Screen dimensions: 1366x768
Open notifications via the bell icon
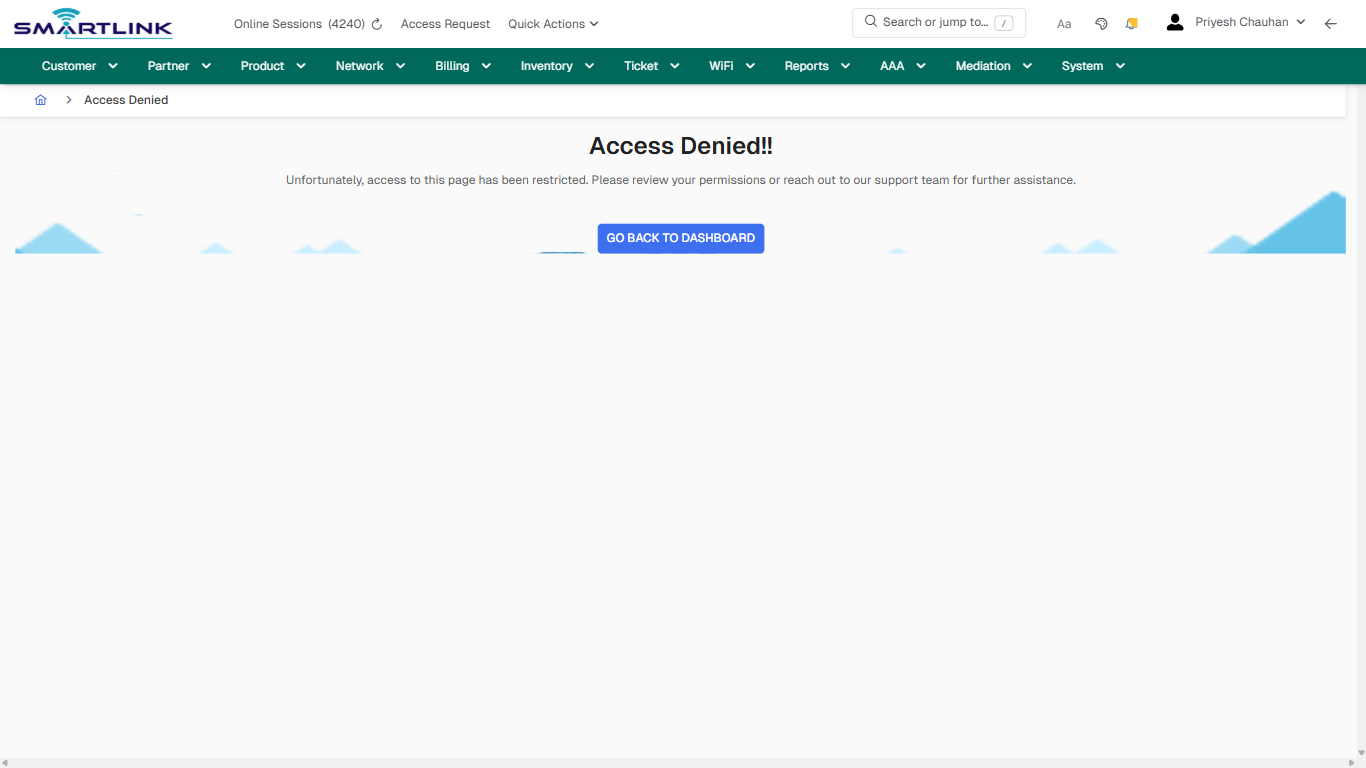pos(1131,22)
